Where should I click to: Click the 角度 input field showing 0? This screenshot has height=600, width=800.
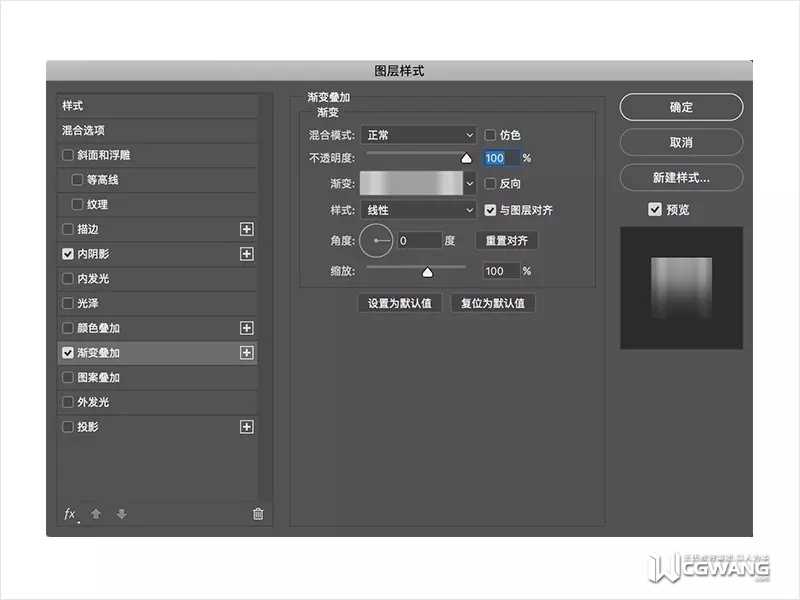click(x=419, y=240)
